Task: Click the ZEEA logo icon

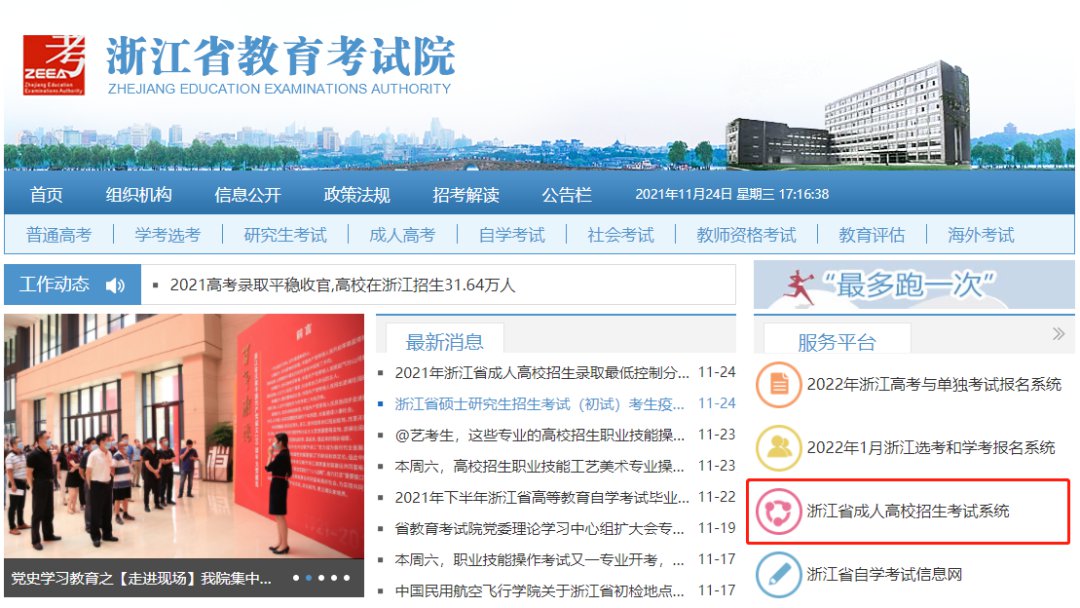Action: 54,64
